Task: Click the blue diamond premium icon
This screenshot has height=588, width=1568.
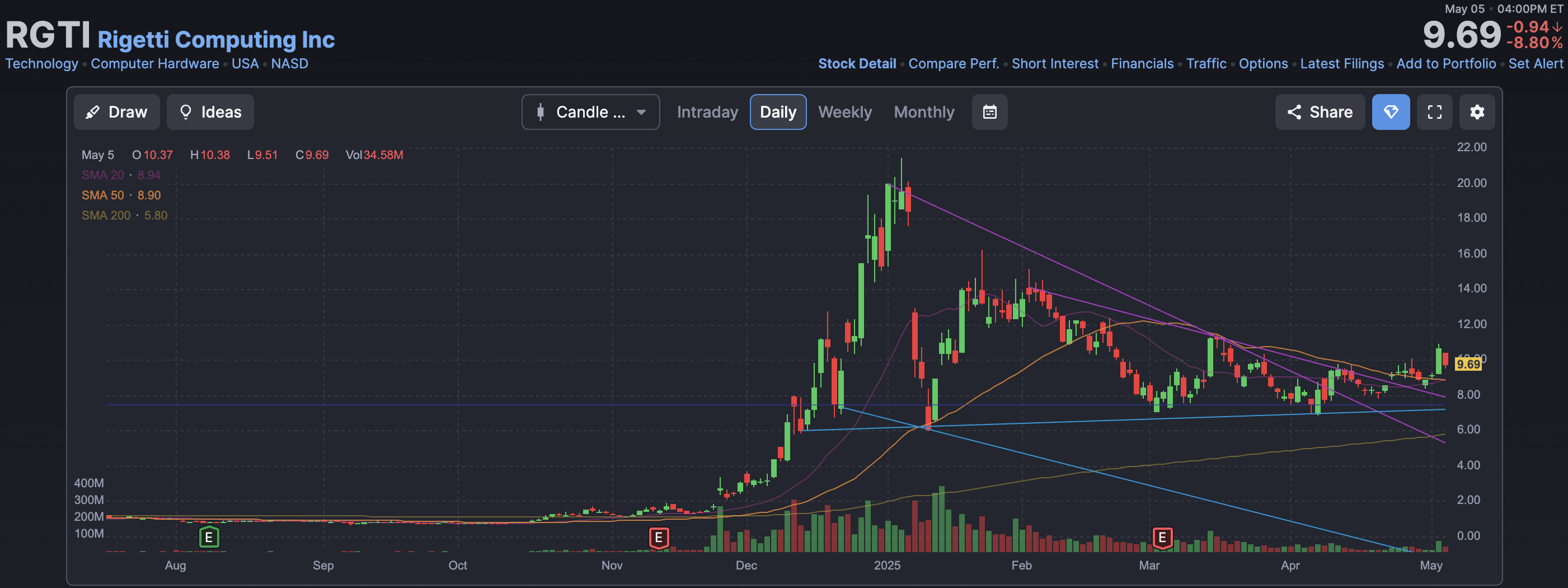Action: coord(1391,112)
